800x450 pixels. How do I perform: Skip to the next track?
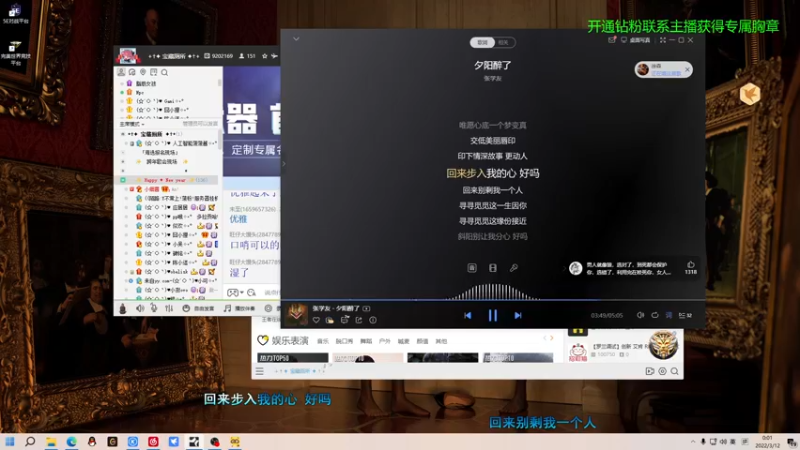(x=518, y=315)
